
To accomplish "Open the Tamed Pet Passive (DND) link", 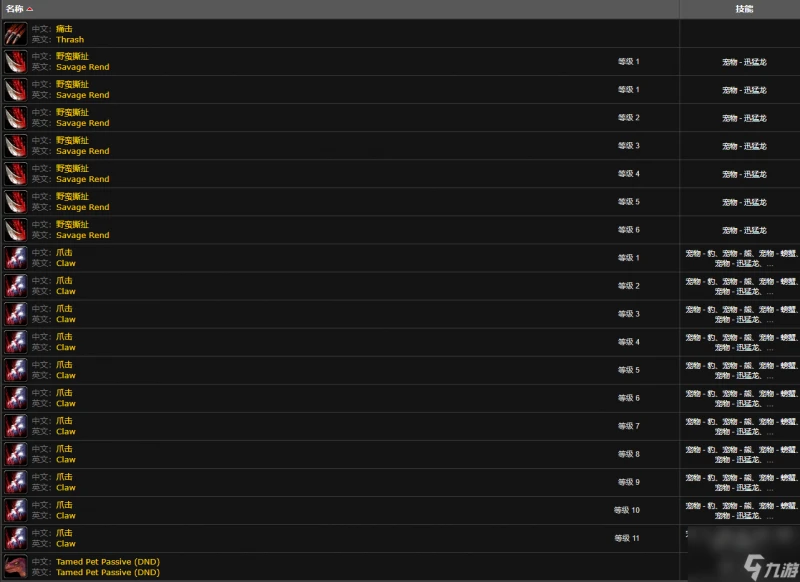I will pyautogui.click(x=107, y=572).
